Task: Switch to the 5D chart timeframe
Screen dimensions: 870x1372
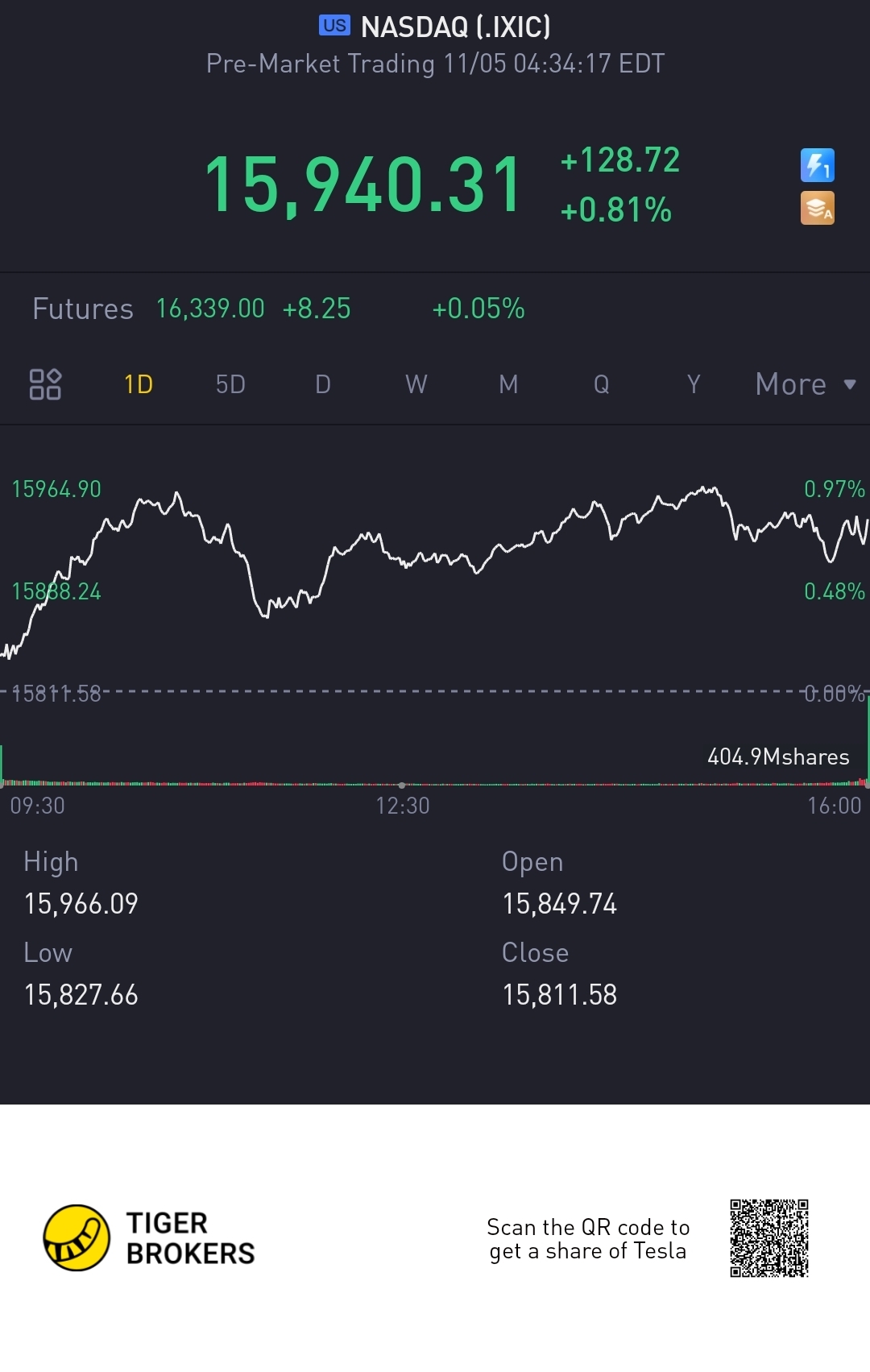Action: click(230, 384)
